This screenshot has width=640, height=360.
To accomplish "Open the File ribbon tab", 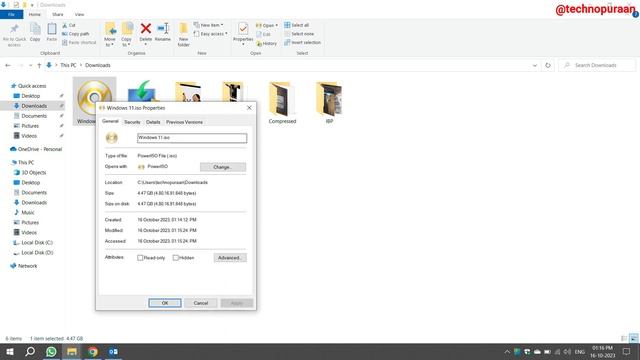I will pyautogui.click(x=11, y=14).
